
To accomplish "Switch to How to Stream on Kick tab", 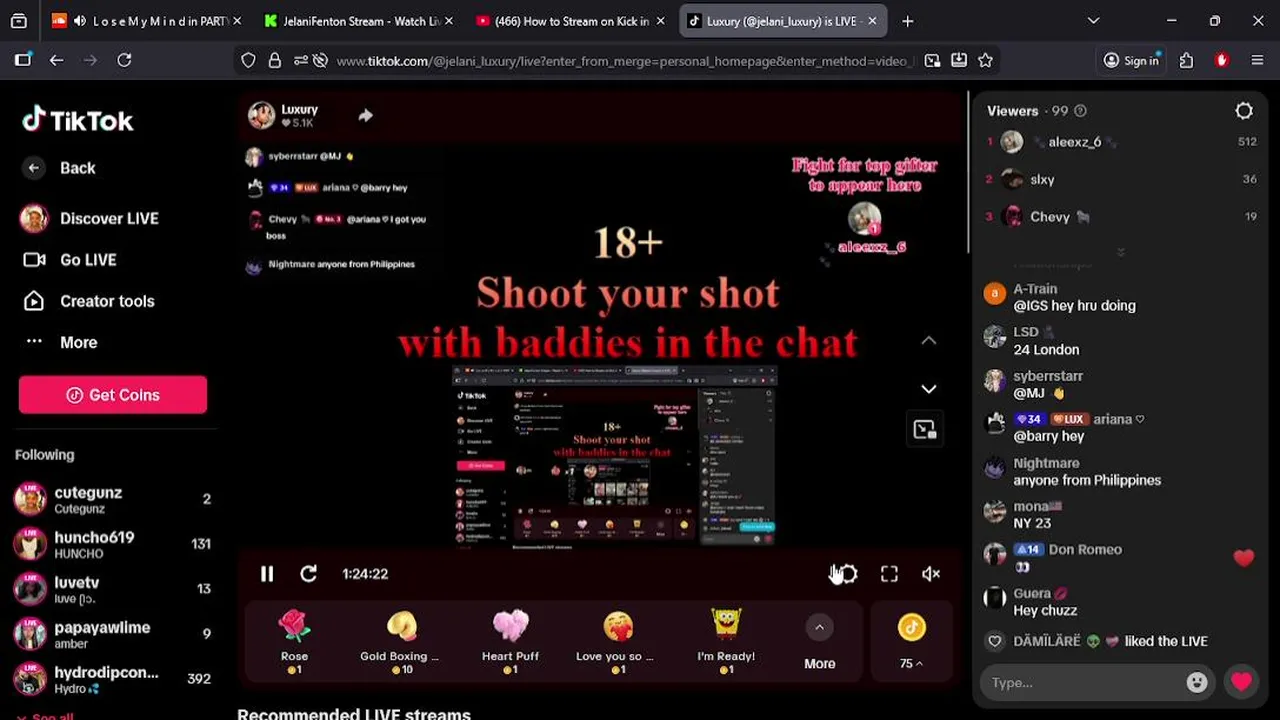I will 568,21.
